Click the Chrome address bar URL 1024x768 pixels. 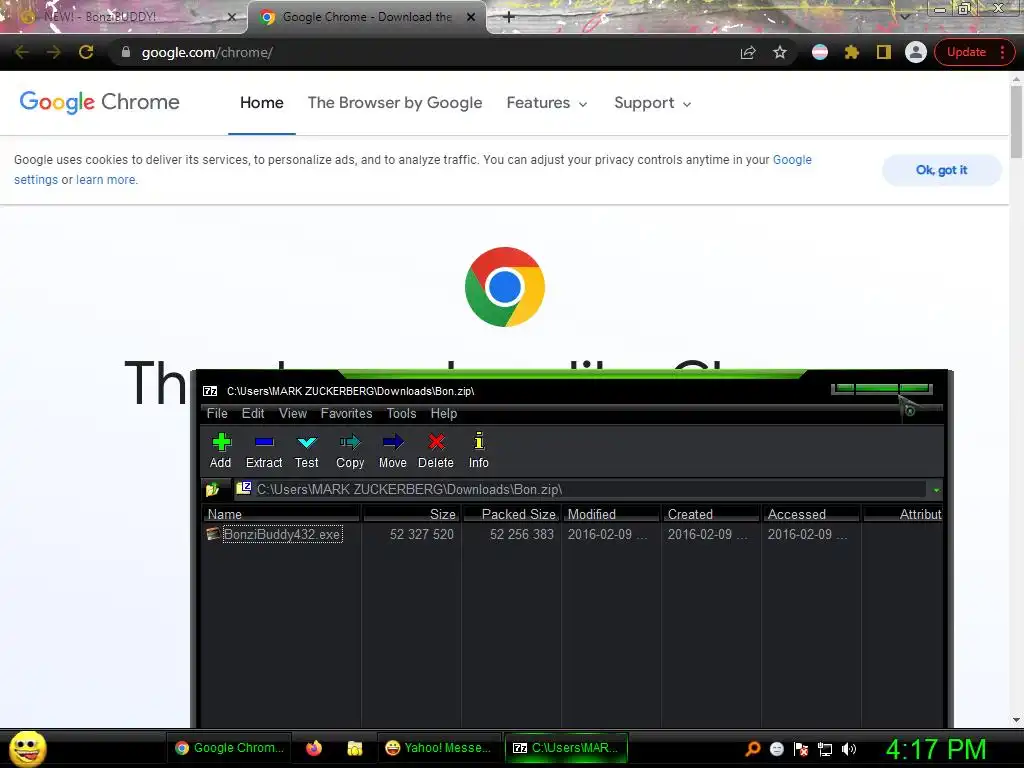[x=207, y=52]
